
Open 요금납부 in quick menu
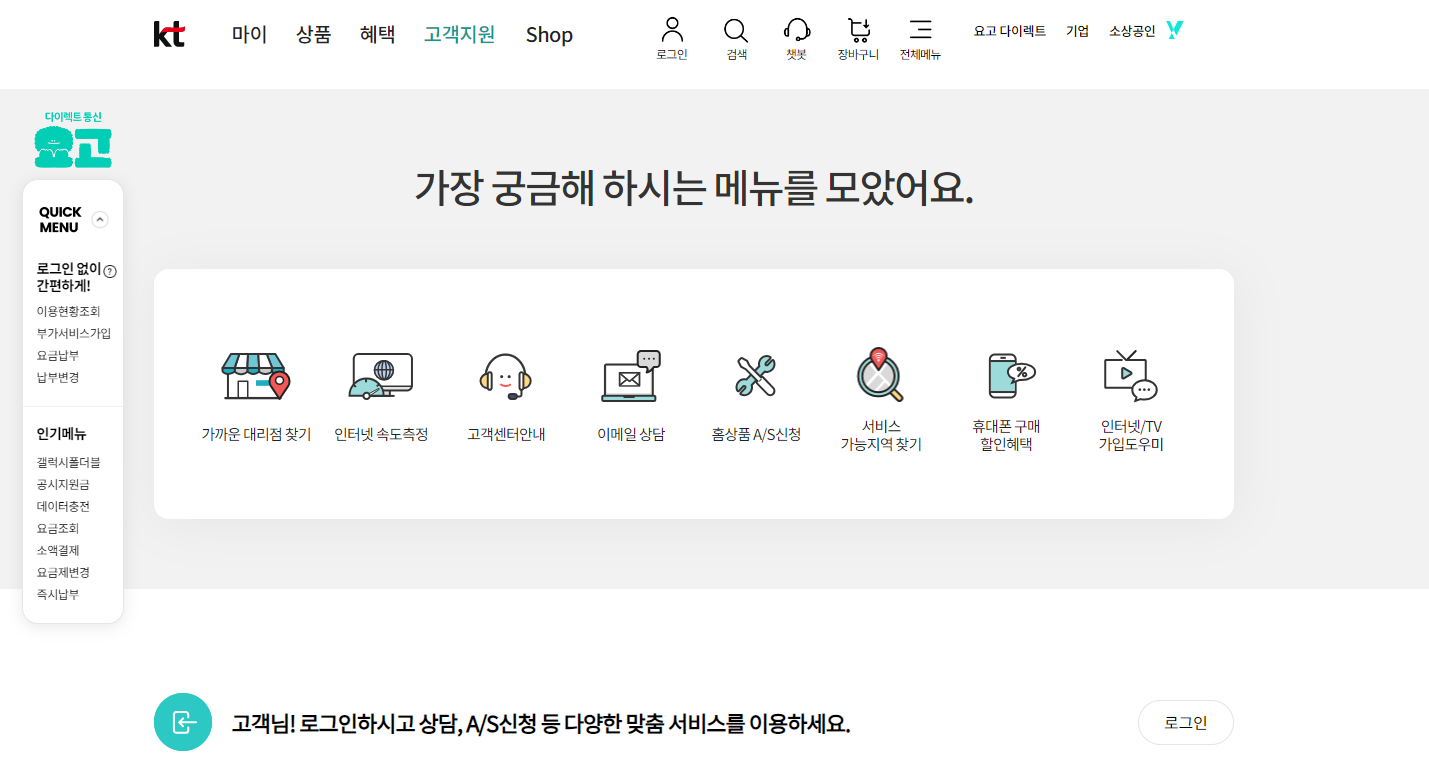58,355
